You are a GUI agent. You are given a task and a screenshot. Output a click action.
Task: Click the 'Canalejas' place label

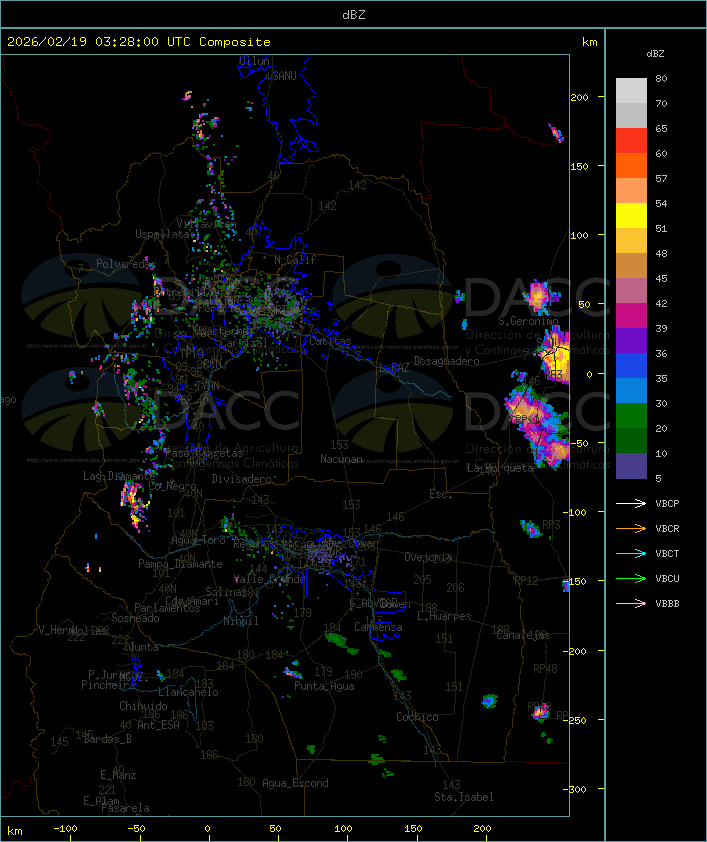(523, 635)
